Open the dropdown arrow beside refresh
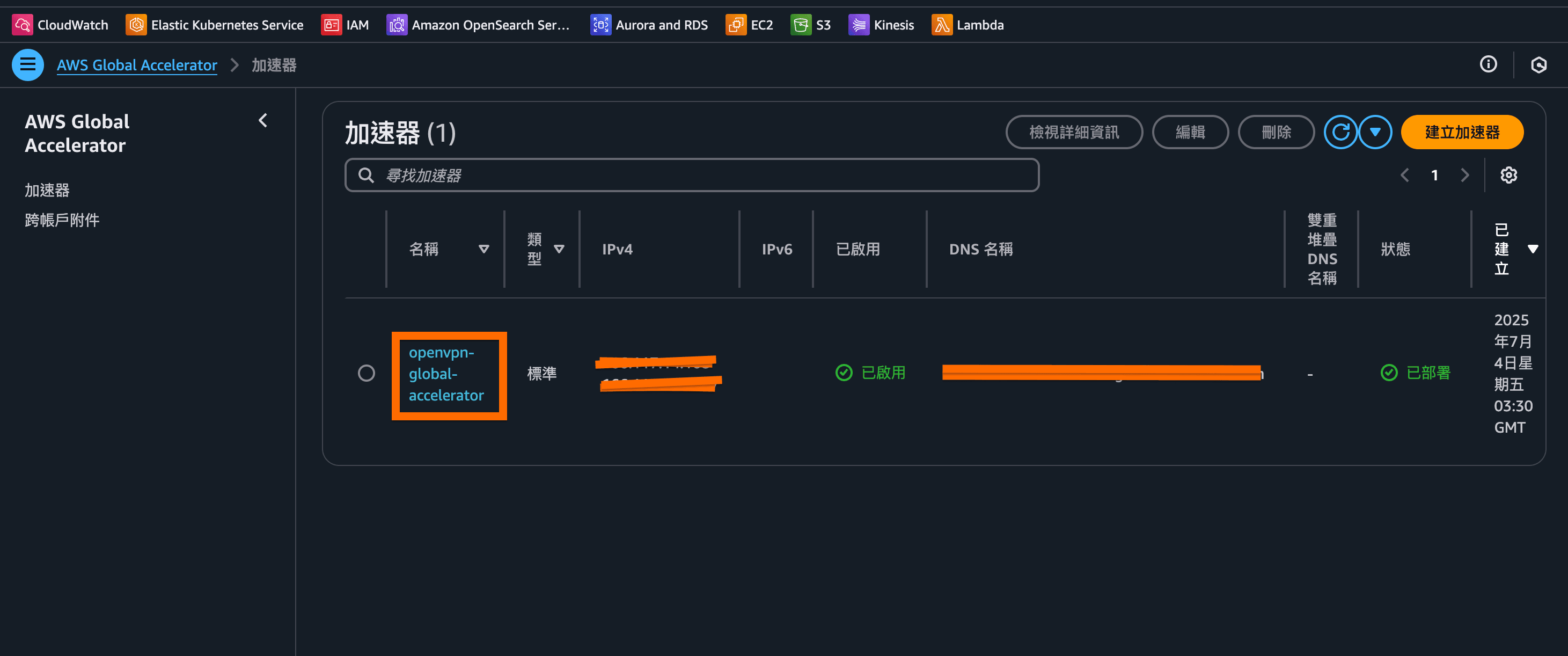The height and width of the screenshot is (656, 1568). tap(1375, 132)
